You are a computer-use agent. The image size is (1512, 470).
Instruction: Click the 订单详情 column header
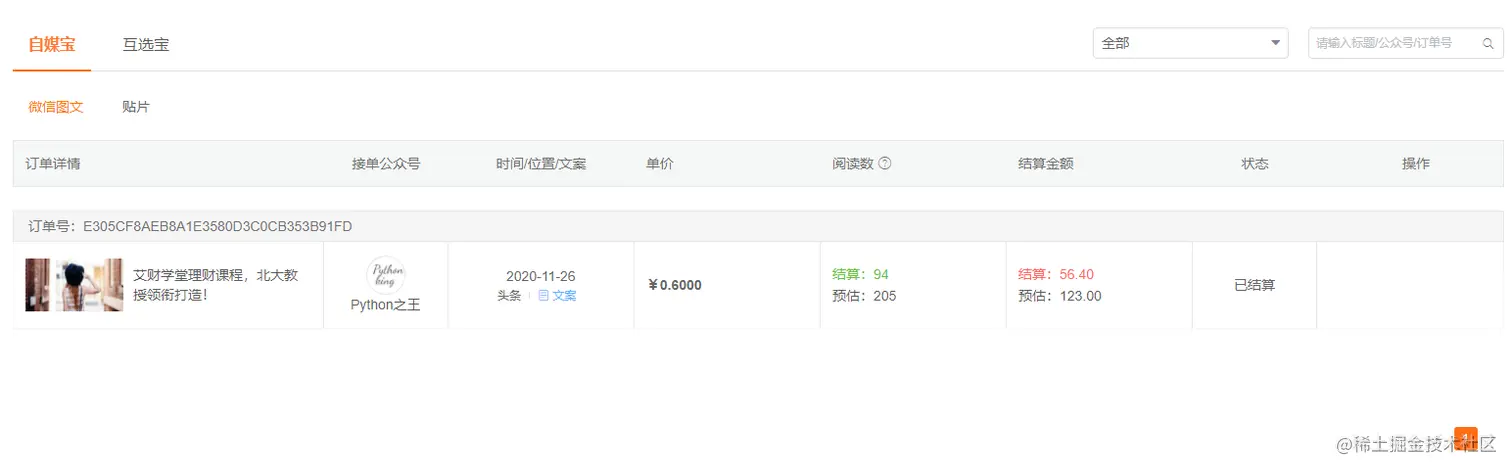point(53,163)
